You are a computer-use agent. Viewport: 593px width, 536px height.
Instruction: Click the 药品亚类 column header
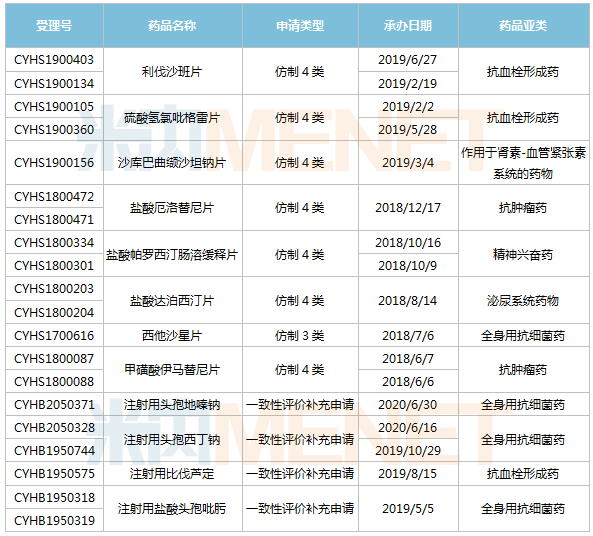tap(523, 26)
